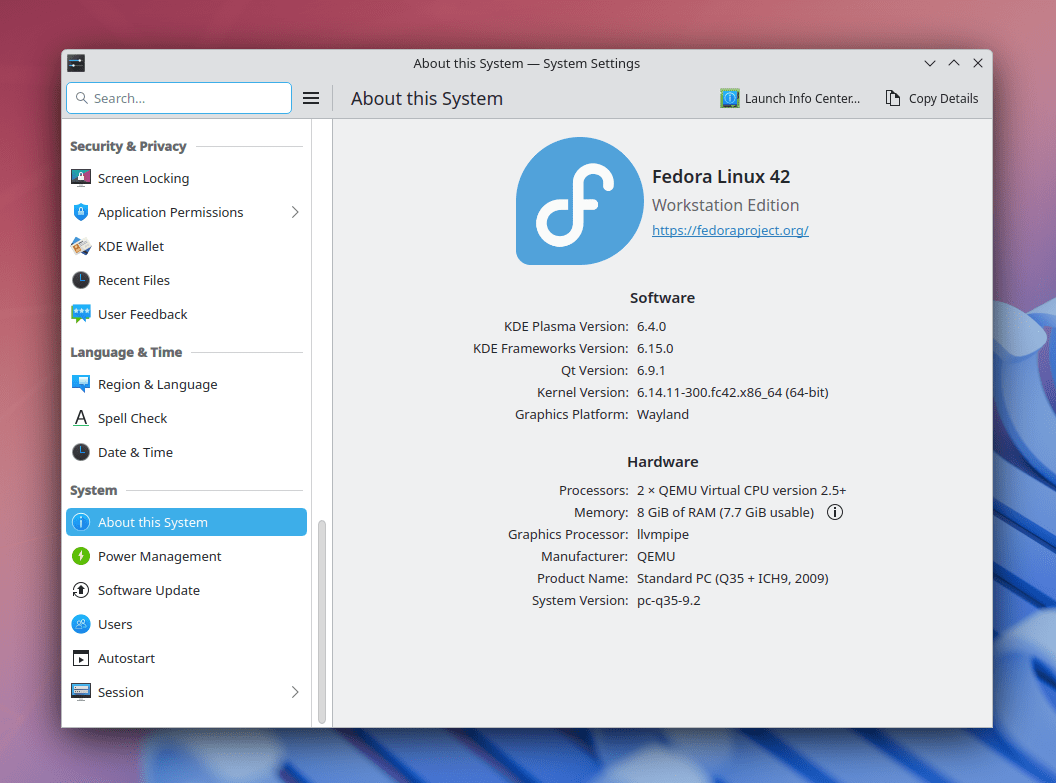The height and width of the screenshot is (783, 1056).
Task: Click the User Feedback speech bubble icon
Action: (x=81, y=314)
